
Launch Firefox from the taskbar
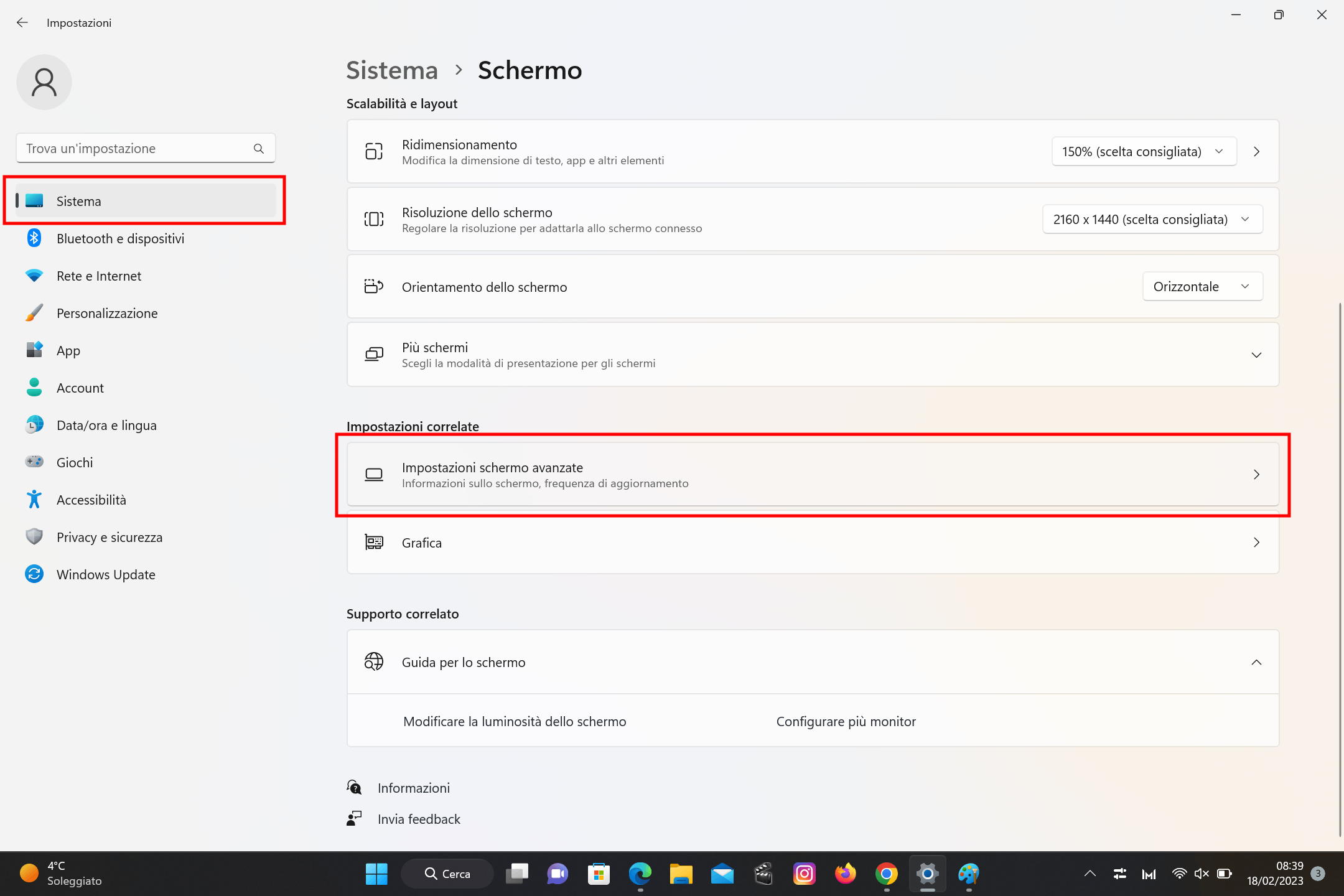[845, 874]
